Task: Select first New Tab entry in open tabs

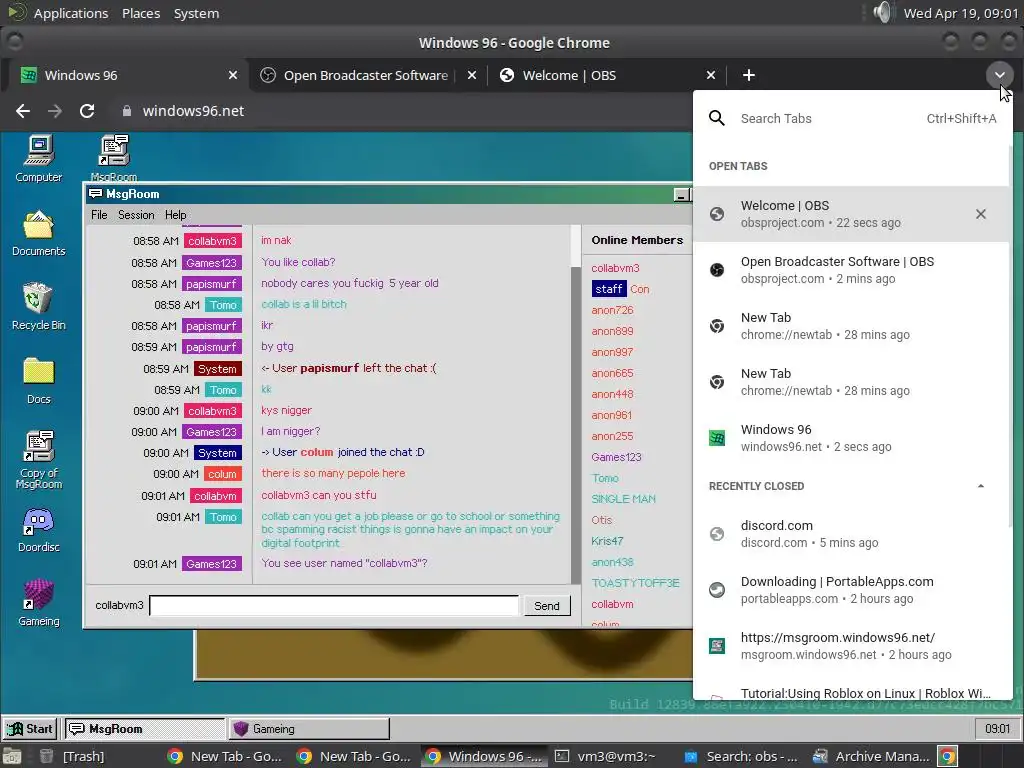Action: 852,326
